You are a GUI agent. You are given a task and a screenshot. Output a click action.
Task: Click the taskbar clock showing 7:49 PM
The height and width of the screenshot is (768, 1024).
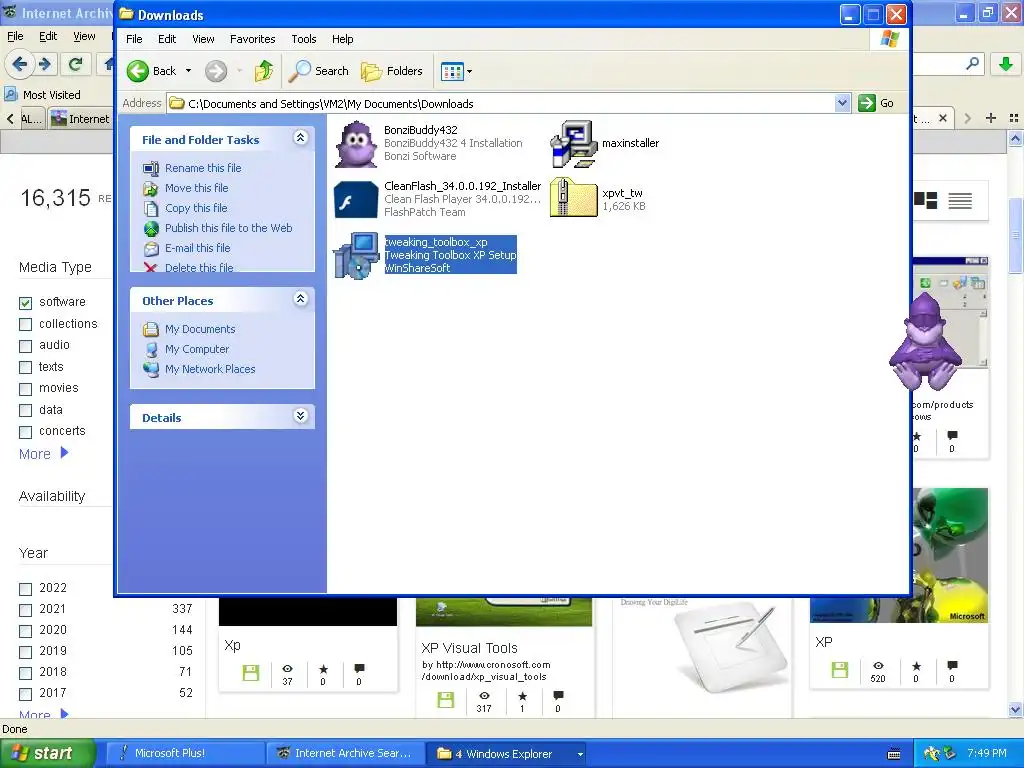(987, 753)
